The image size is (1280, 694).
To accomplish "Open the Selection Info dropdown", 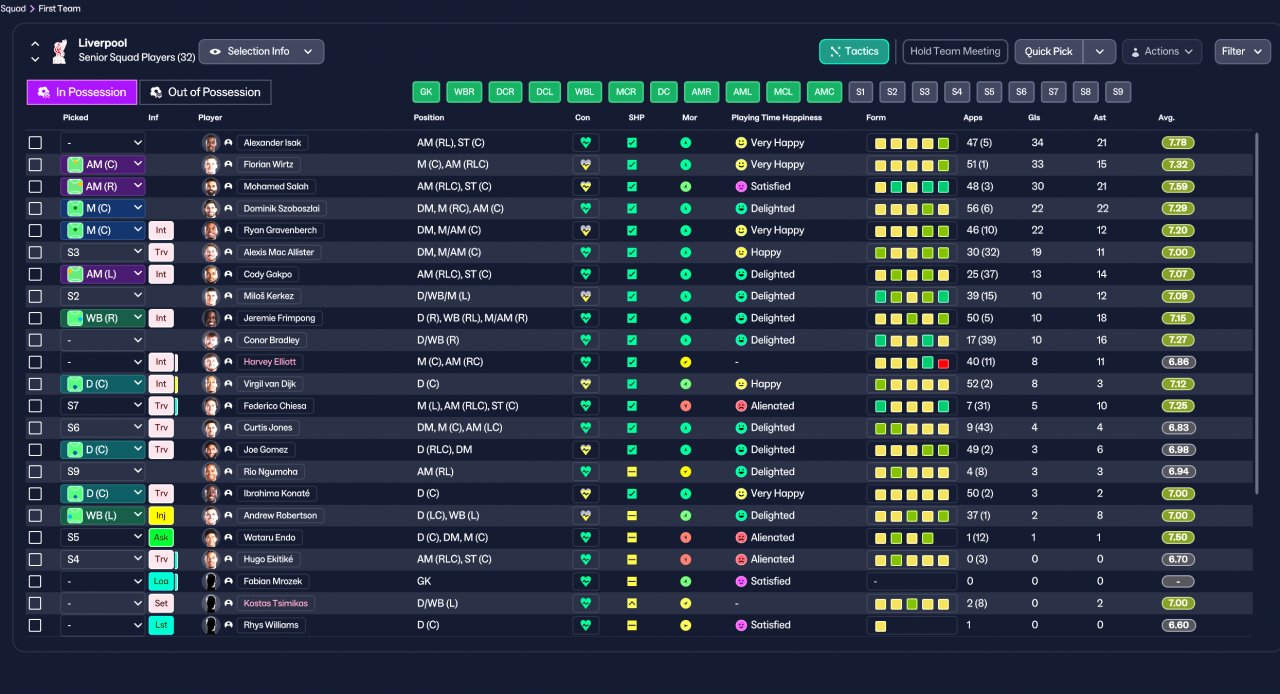I will click(261, 51).
